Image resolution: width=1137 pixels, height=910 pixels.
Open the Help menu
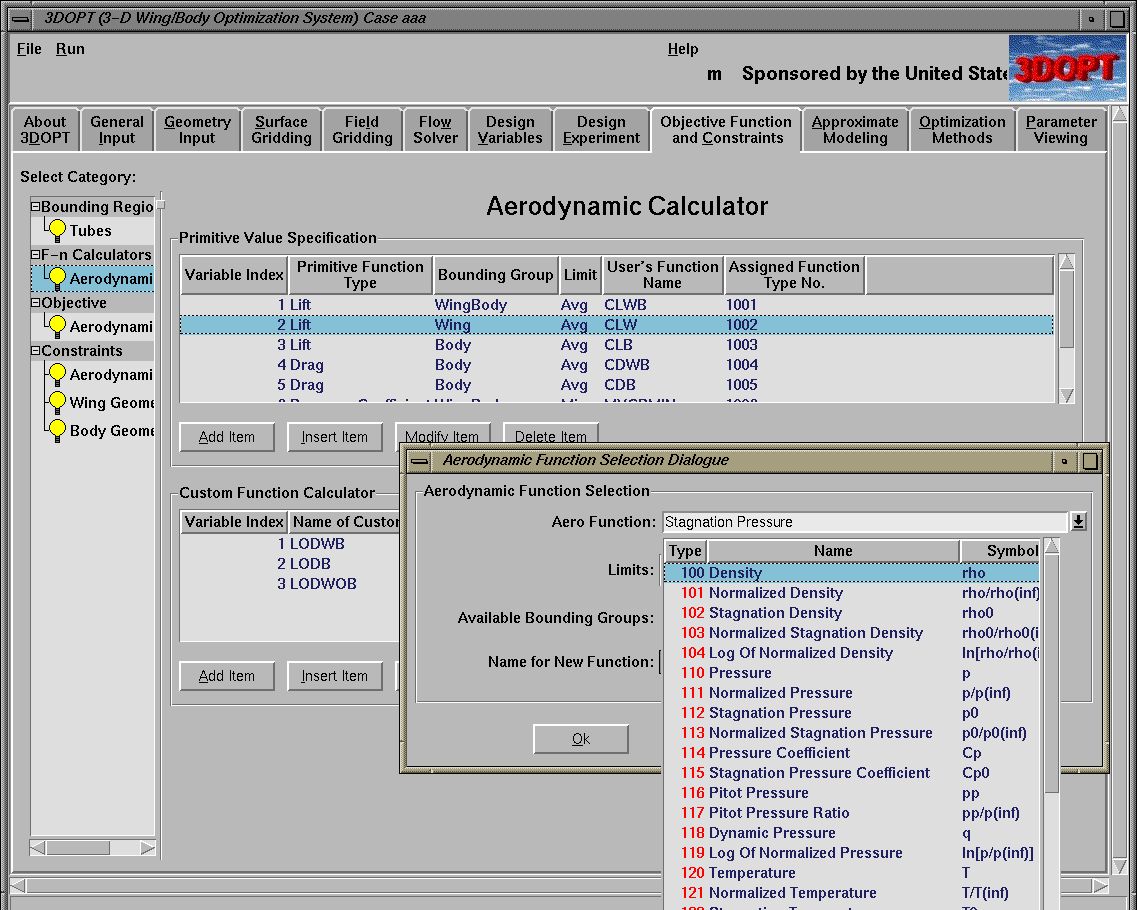coord(683,49)
